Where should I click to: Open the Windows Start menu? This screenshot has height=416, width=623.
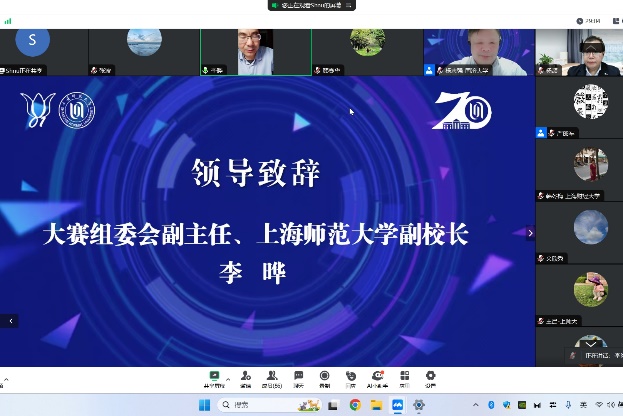pyautogui.click(x=205, y=405)
